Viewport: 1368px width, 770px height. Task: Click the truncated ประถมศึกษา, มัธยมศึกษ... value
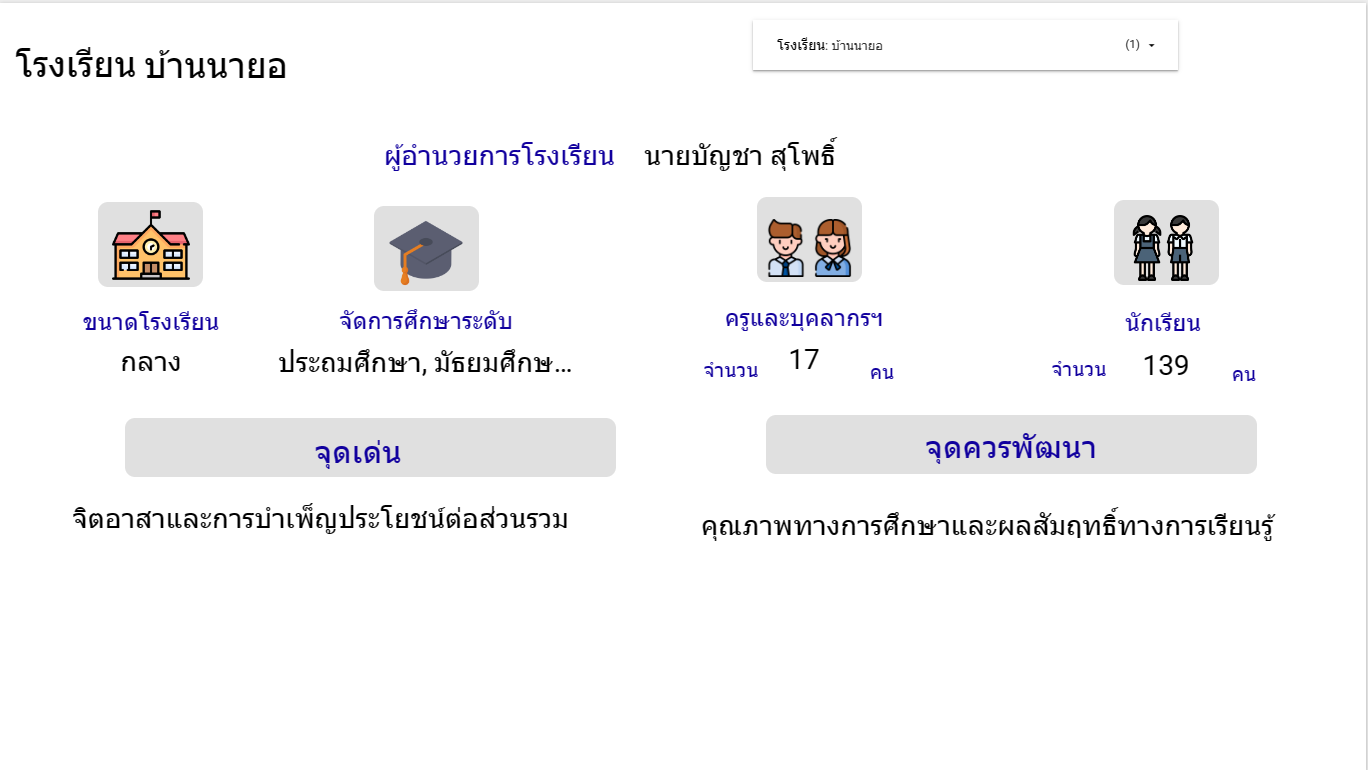point(425,362)
